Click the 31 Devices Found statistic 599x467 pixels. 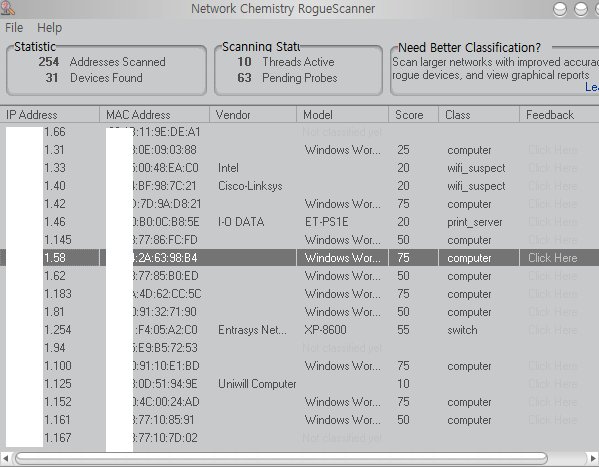pyautogui.click(x=94, y=78)
